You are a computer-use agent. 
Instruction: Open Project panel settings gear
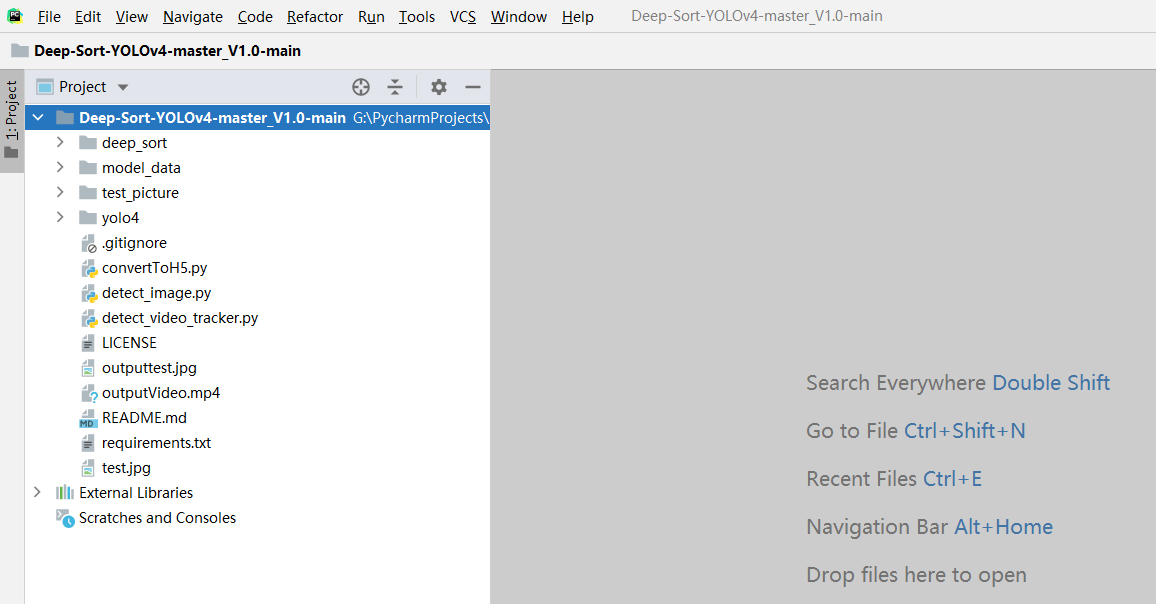pyautogui.click(x=439, y=87)
